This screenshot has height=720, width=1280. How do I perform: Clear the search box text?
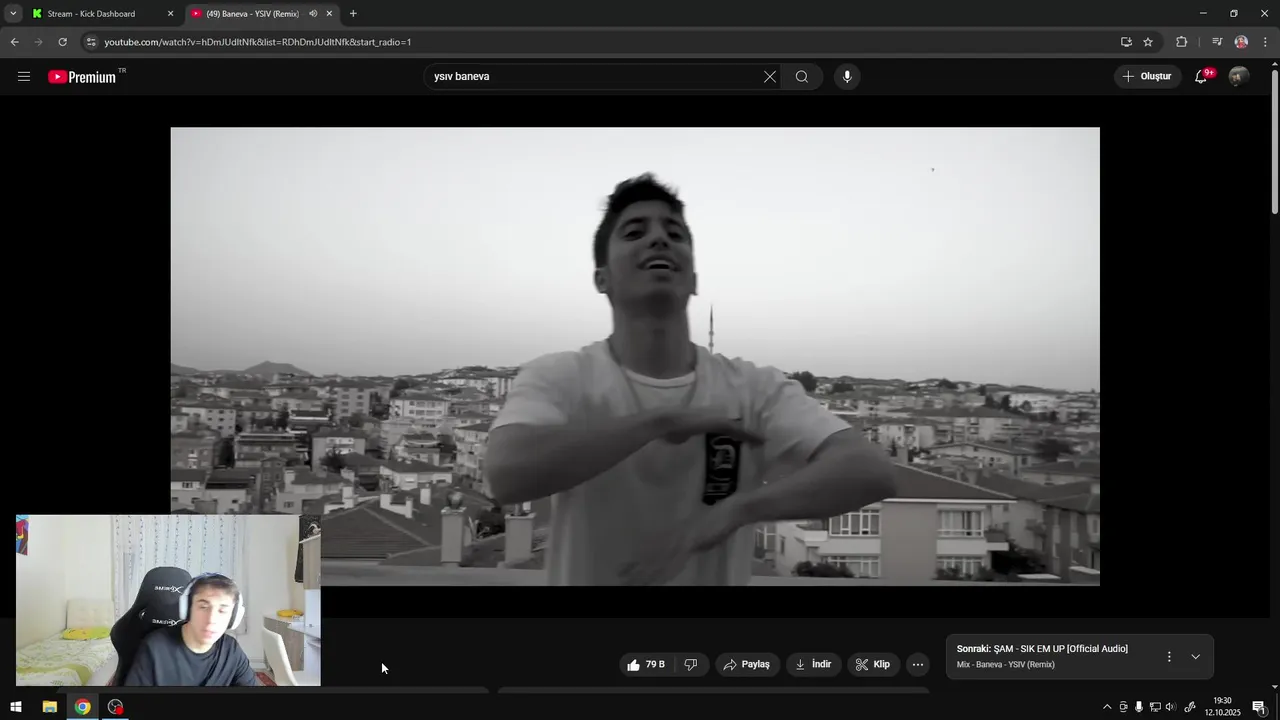(x=770, y=76)
